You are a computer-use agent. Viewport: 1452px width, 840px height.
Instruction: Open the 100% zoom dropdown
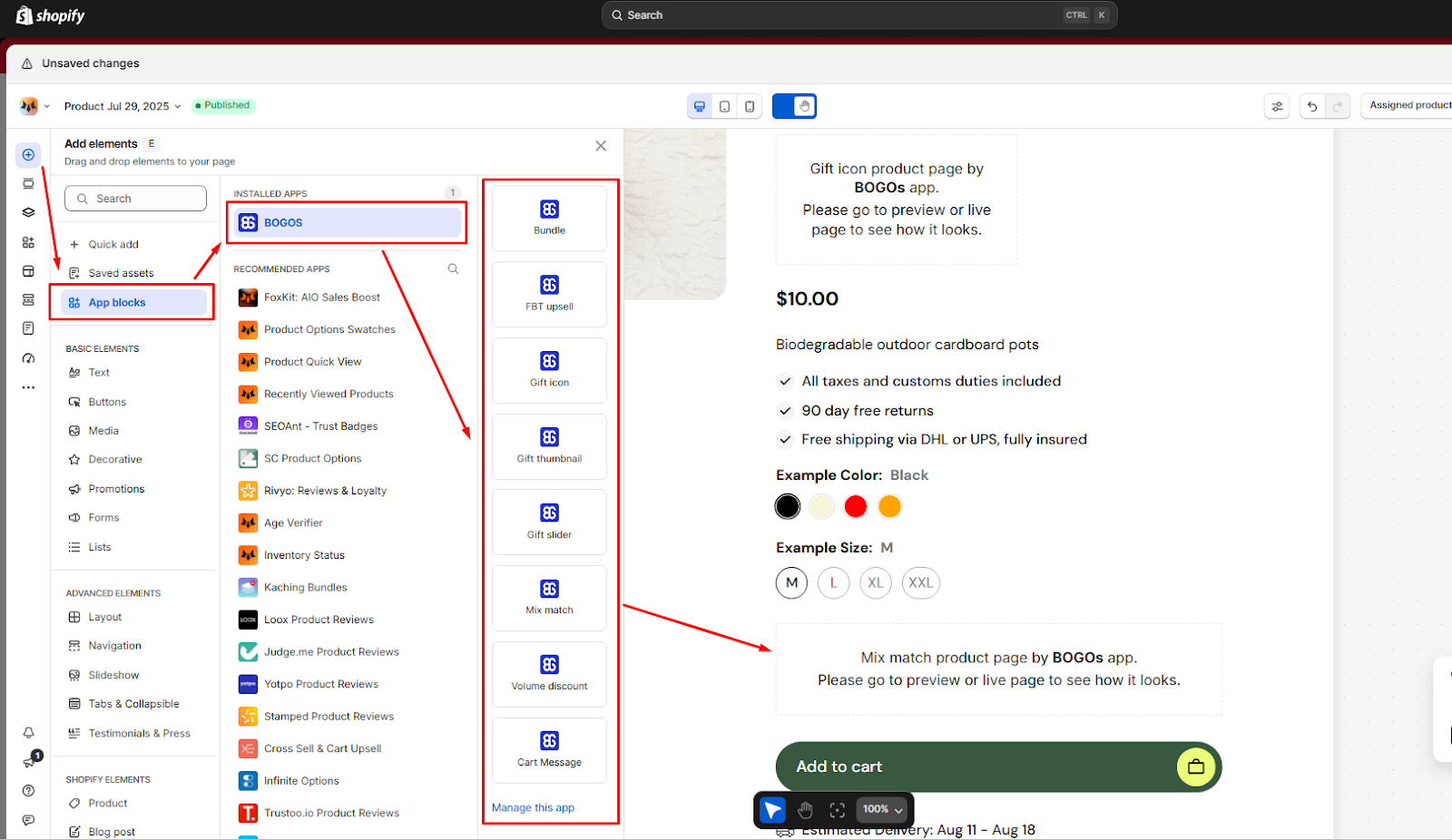click(x=883, y=809)
